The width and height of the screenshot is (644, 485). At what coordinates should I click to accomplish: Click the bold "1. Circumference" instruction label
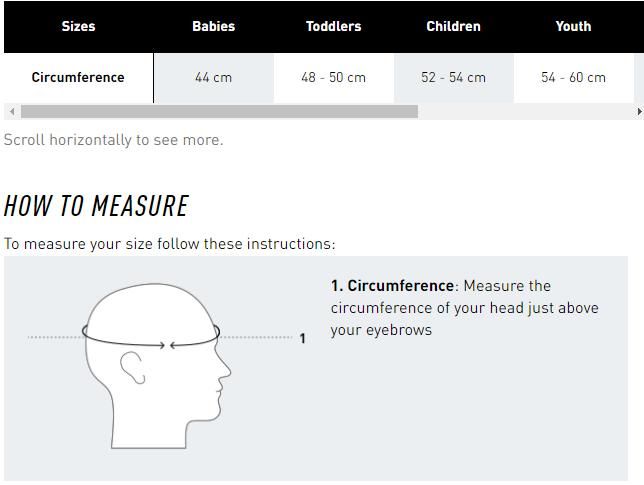[x=392, y=286]
